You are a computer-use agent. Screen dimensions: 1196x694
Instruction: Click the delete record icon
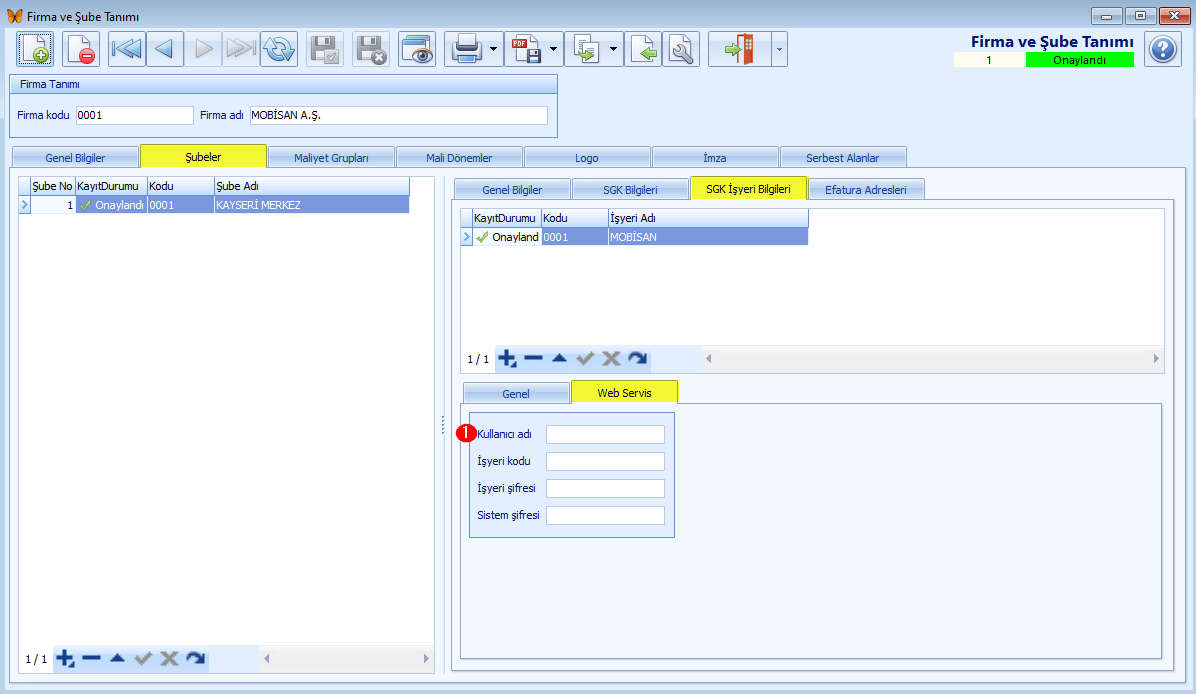pyautogui.click(x=81, y=49)
